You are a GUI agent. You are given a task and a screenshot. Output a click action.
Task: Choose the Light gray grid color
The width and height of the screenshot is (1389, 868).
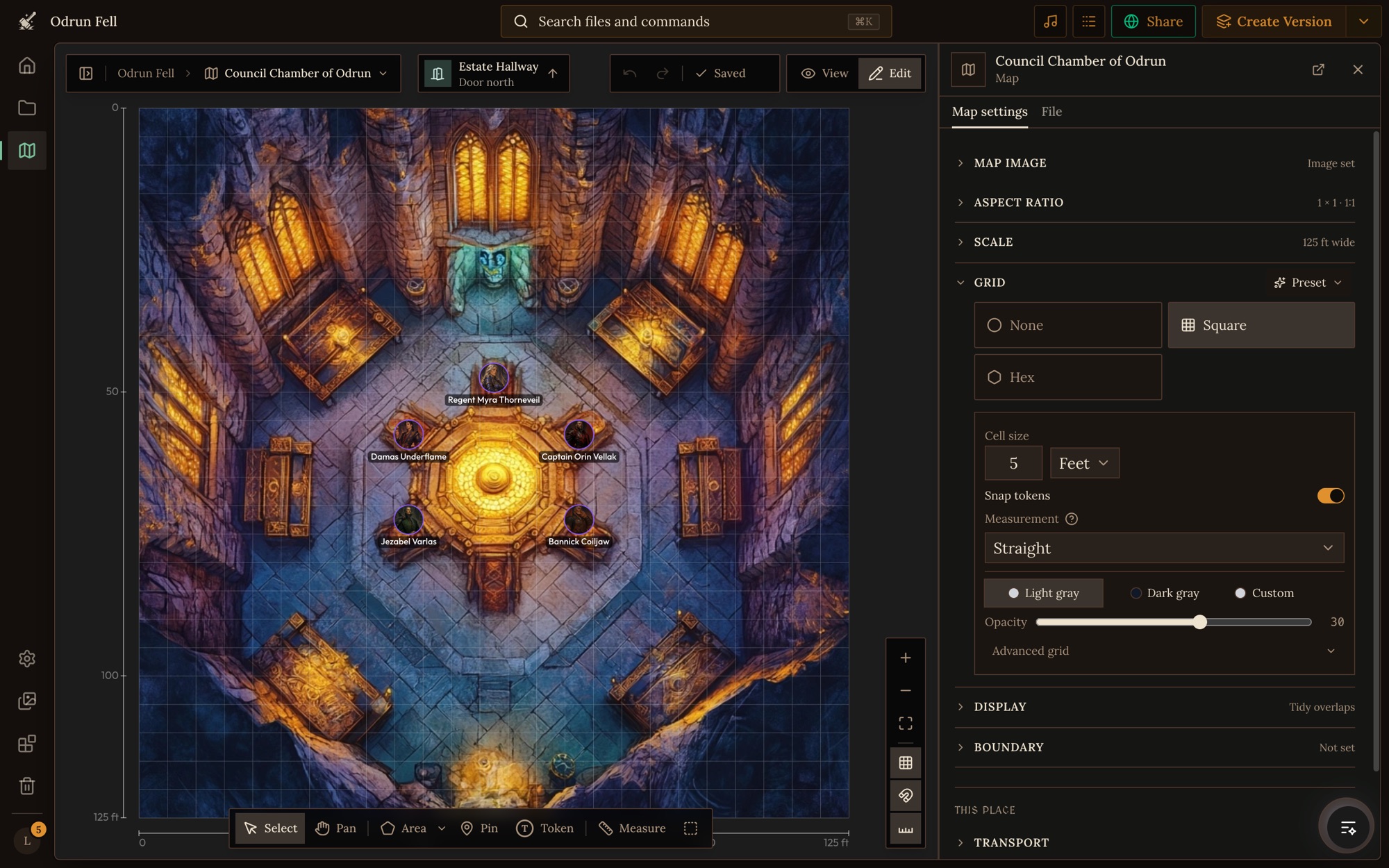[x=1043, y=593]
